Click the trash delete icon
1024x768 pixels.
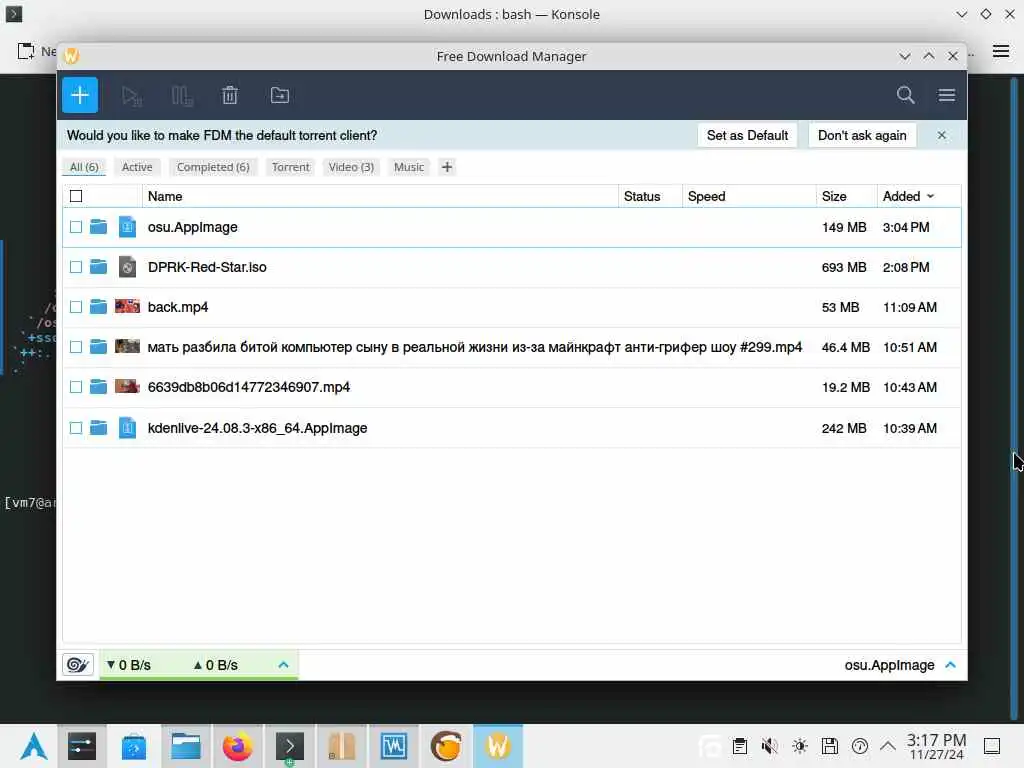pos(230,95)
